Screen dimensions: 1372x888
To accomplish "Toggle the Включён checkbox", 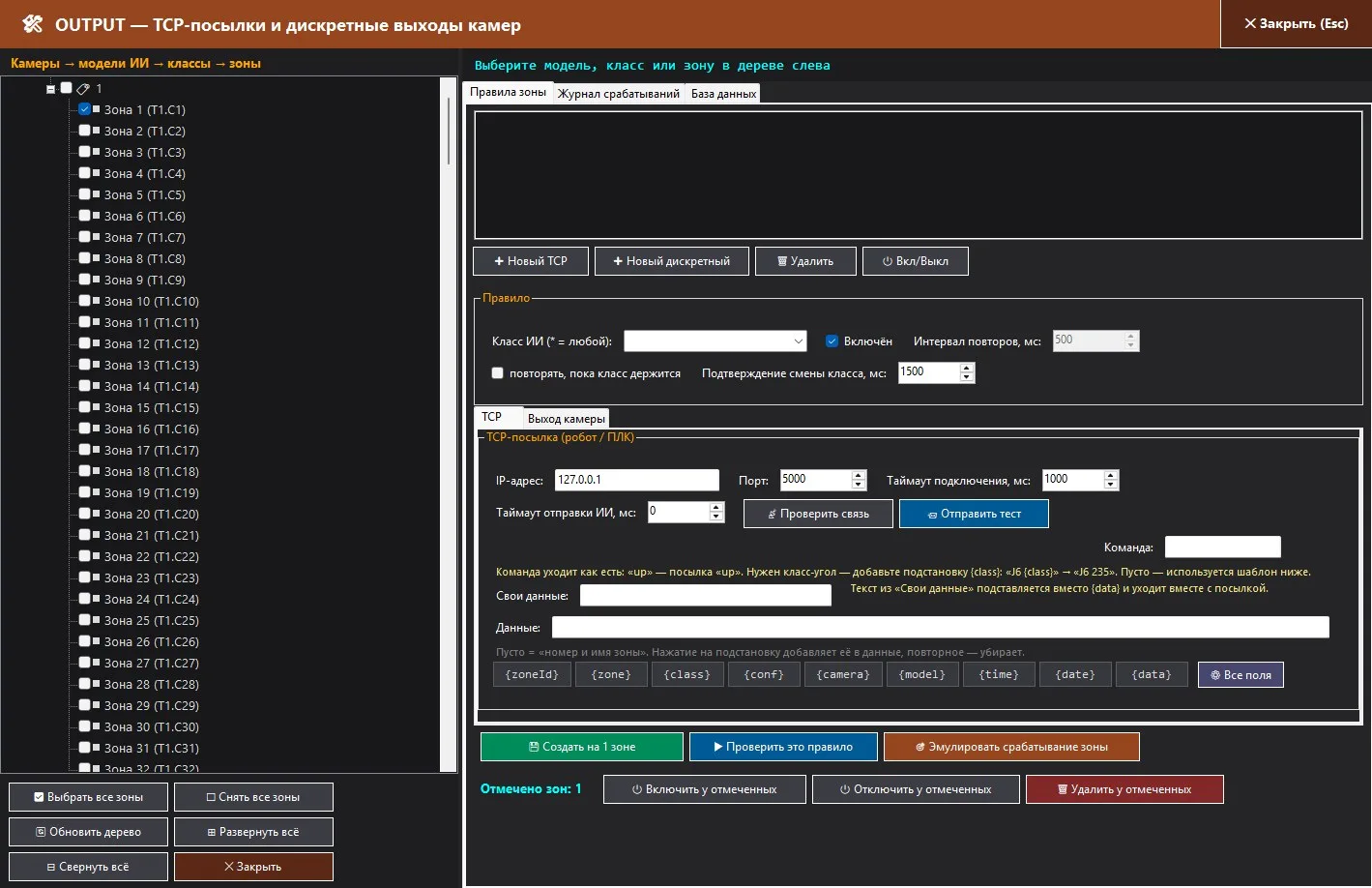I will pyautogui.click(x=832, y=340).
